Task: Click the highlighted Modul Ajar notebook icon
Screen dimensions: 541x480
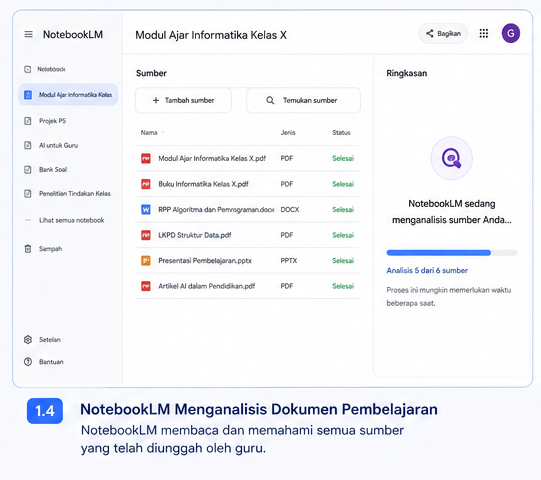Action: [28, 95]
